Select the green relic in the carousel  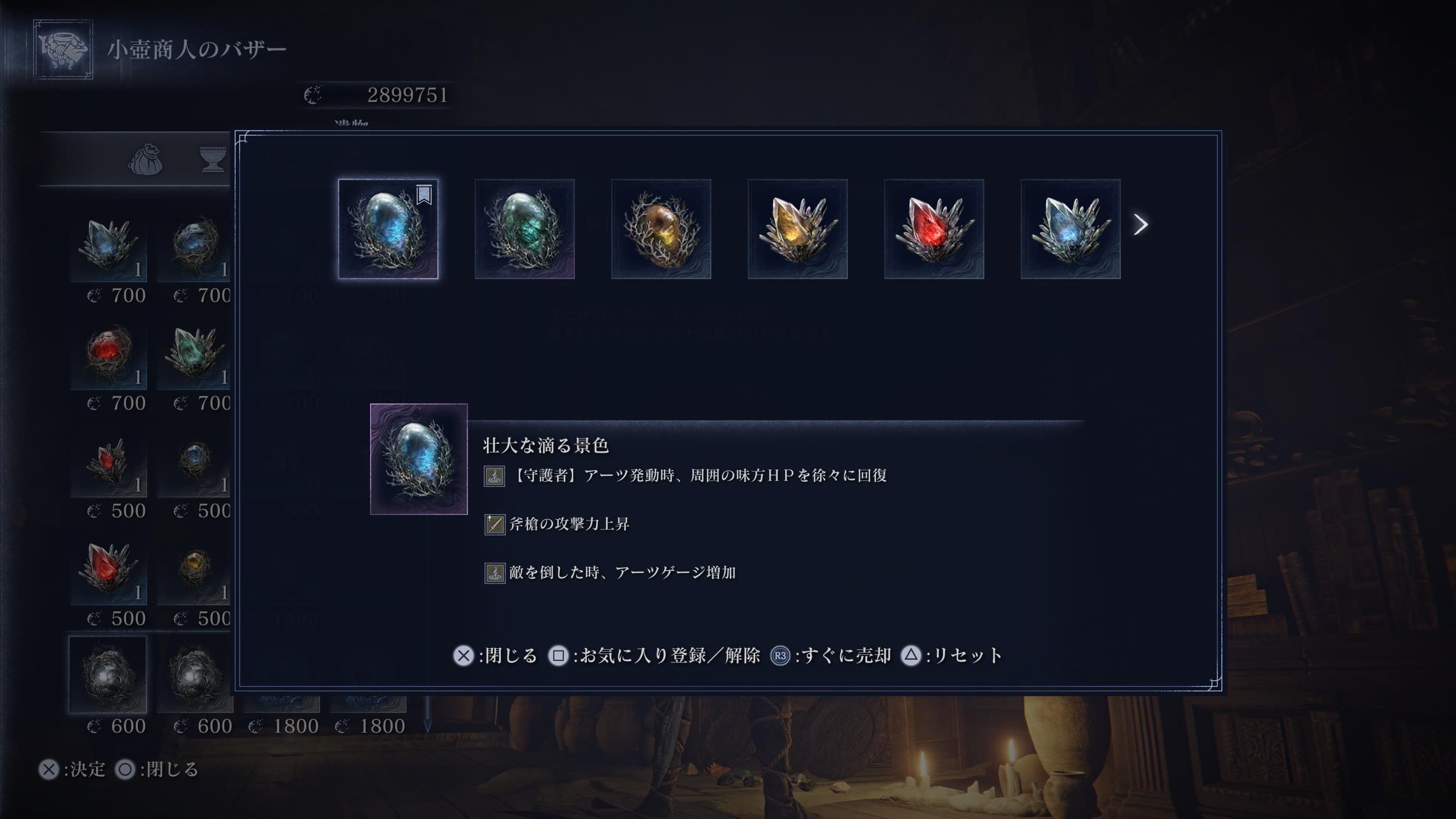[x=524, y=229]
